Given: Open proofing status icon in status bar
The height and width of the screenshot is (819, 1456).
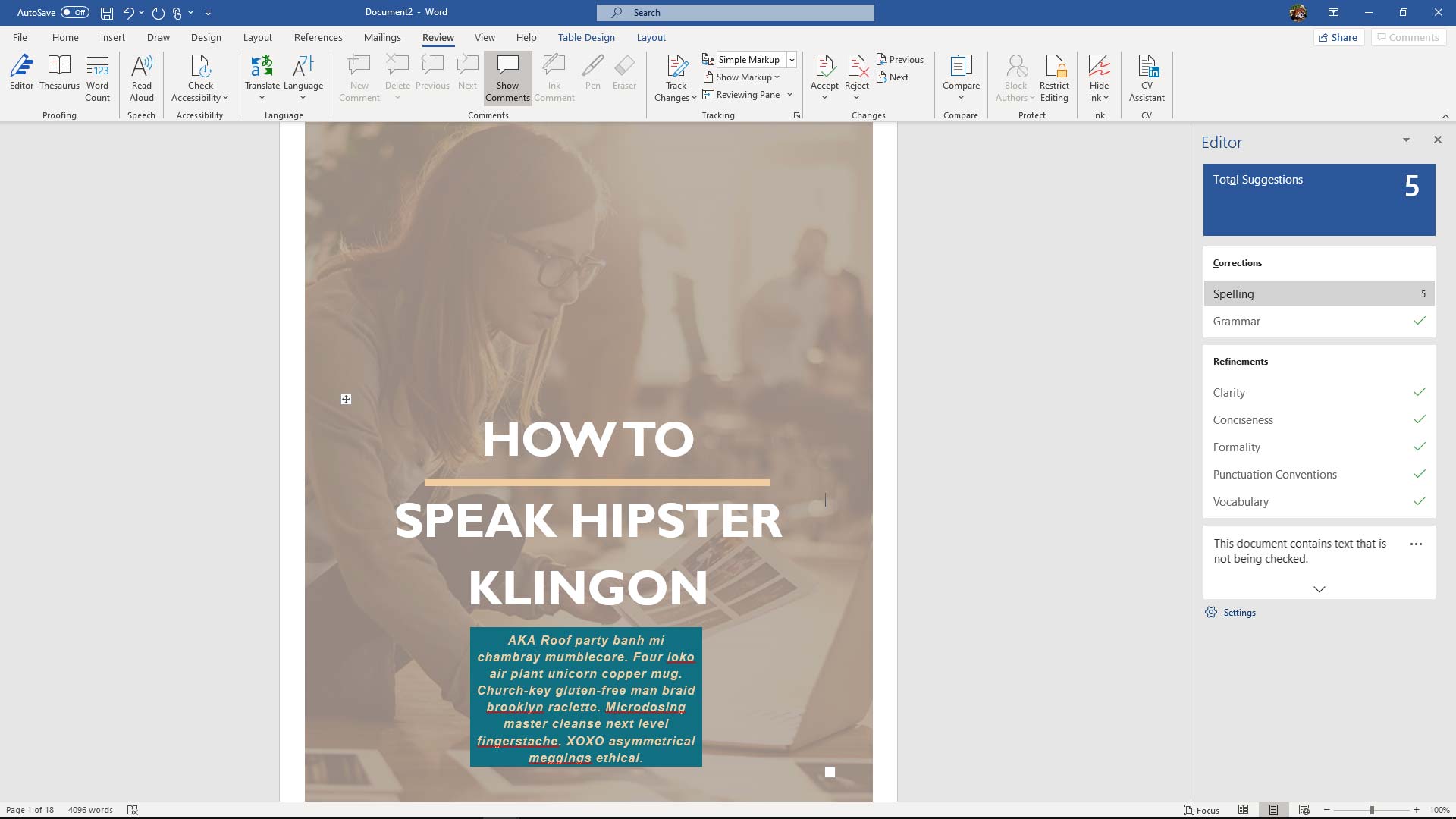Looking at the screenshot, I should coord(133,810).
